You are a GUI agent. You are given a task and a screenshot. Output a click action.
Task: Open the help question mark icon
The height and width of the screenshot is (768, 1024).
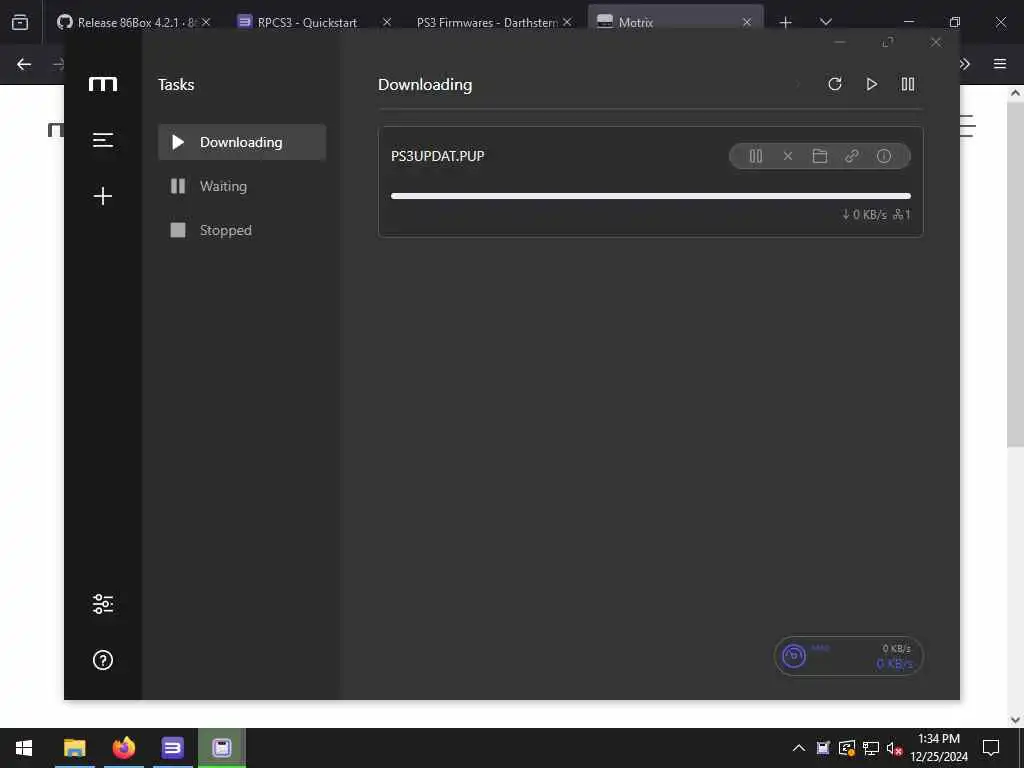pos(103,660)
